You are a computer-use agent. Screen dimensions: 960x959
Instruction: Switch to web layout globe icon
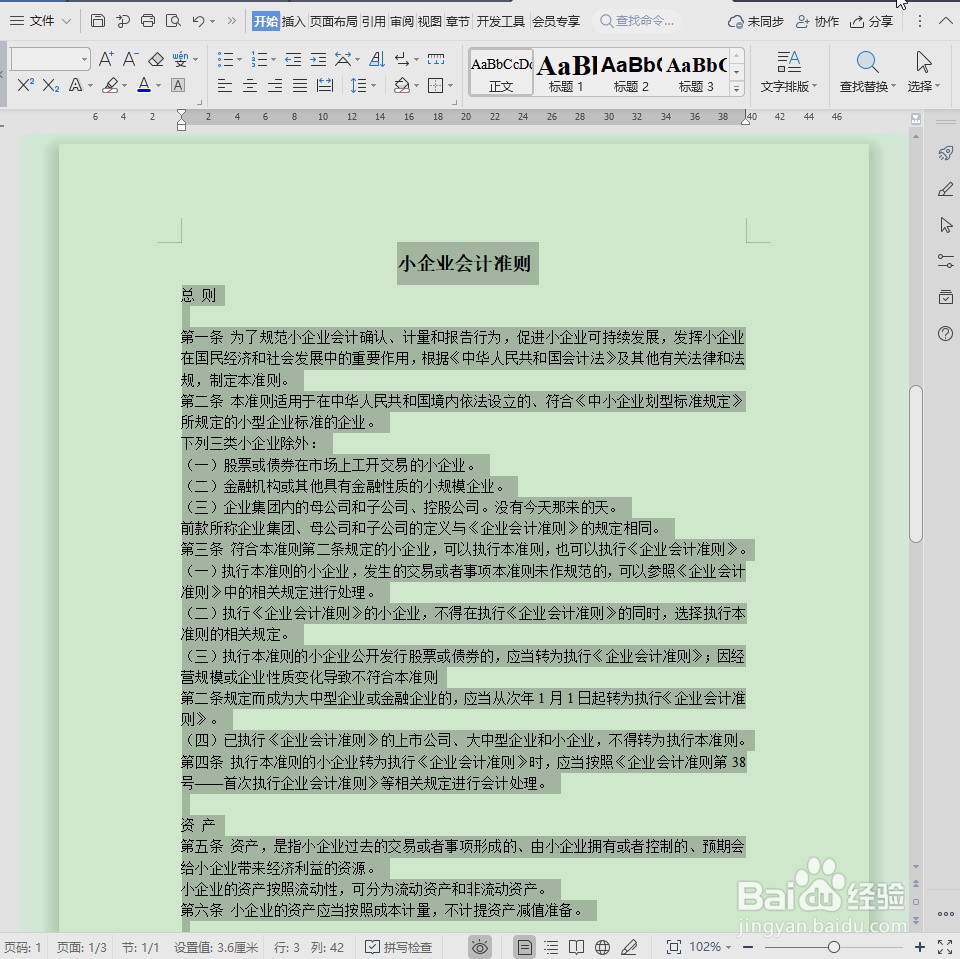pos(602,947)
